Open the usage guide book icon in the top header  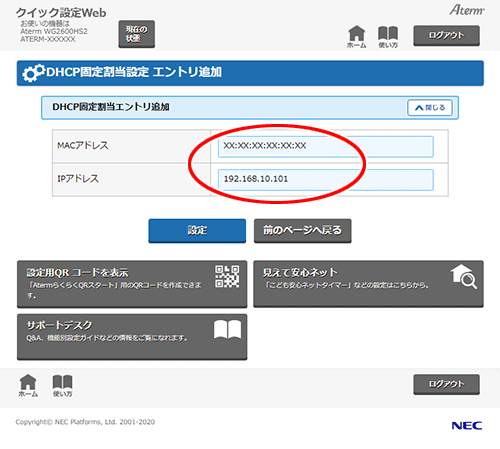pyautogui.click(x=388, y=36)
